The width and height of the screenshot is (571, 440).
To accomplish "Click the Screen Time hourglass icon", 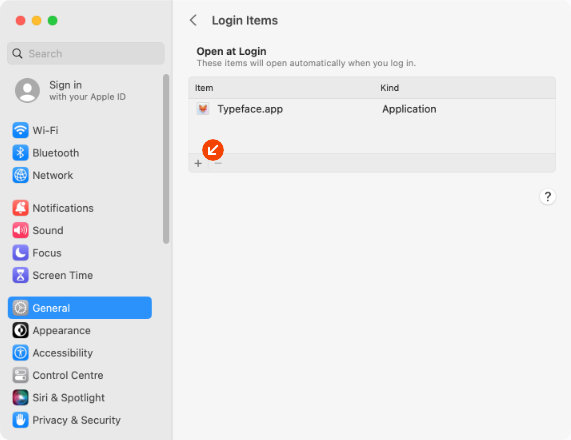I will [x=20, y=275].
